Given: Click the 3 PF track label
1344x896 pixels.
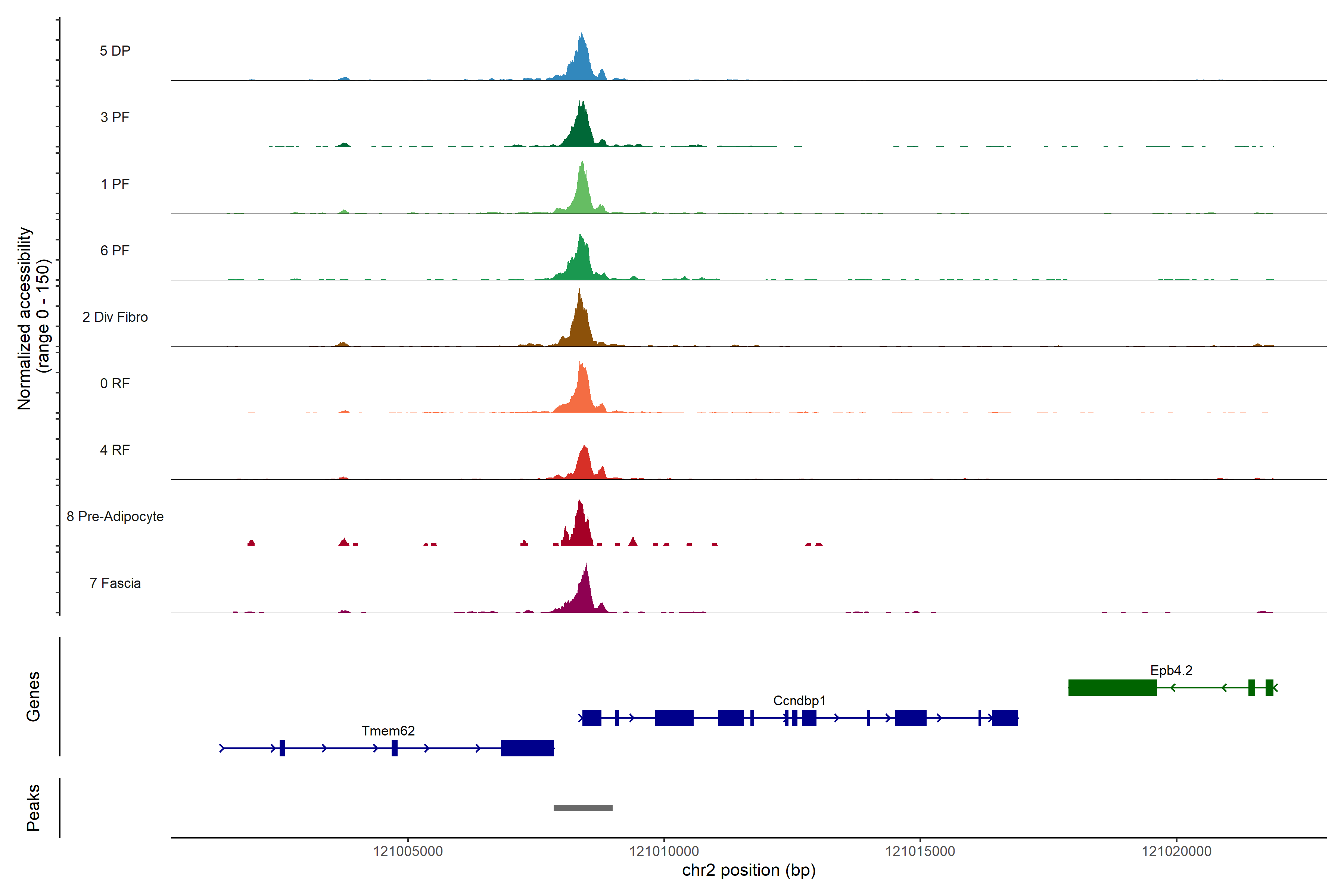Looking at the screenshot, I should pyautogui.click(x=115, y=117).
